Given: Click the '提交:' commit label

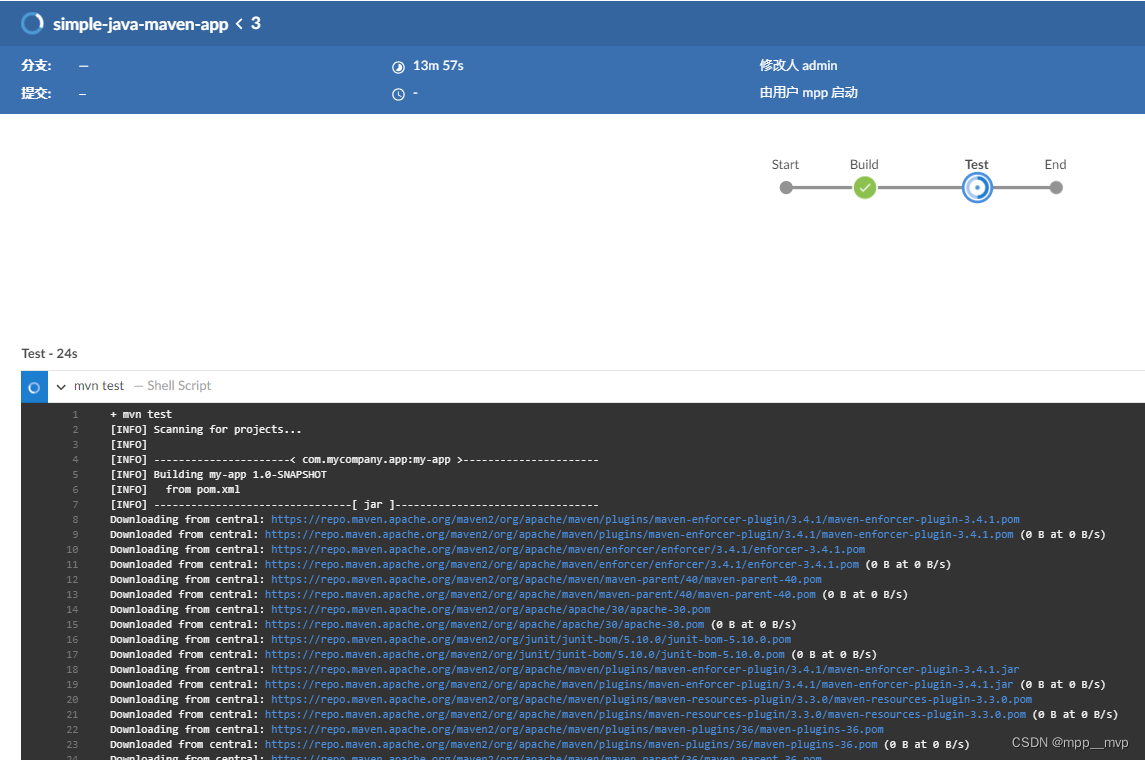Looking at the screenshot, I should pyautogui.click(x=37, y=93).
